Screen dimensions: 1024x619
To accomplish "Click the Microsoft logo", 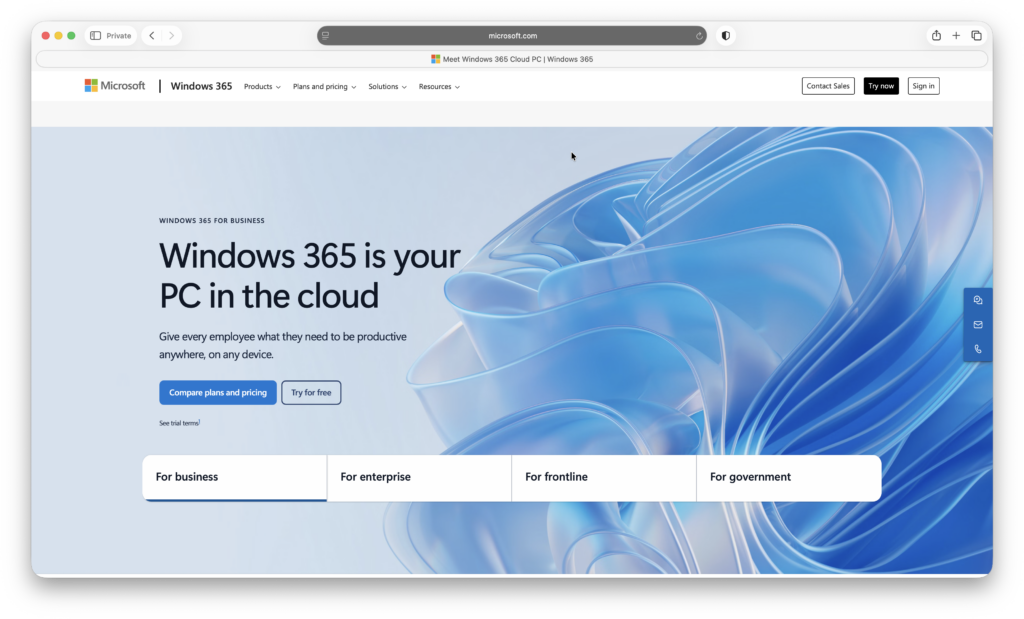I will (x=115, y=86).
